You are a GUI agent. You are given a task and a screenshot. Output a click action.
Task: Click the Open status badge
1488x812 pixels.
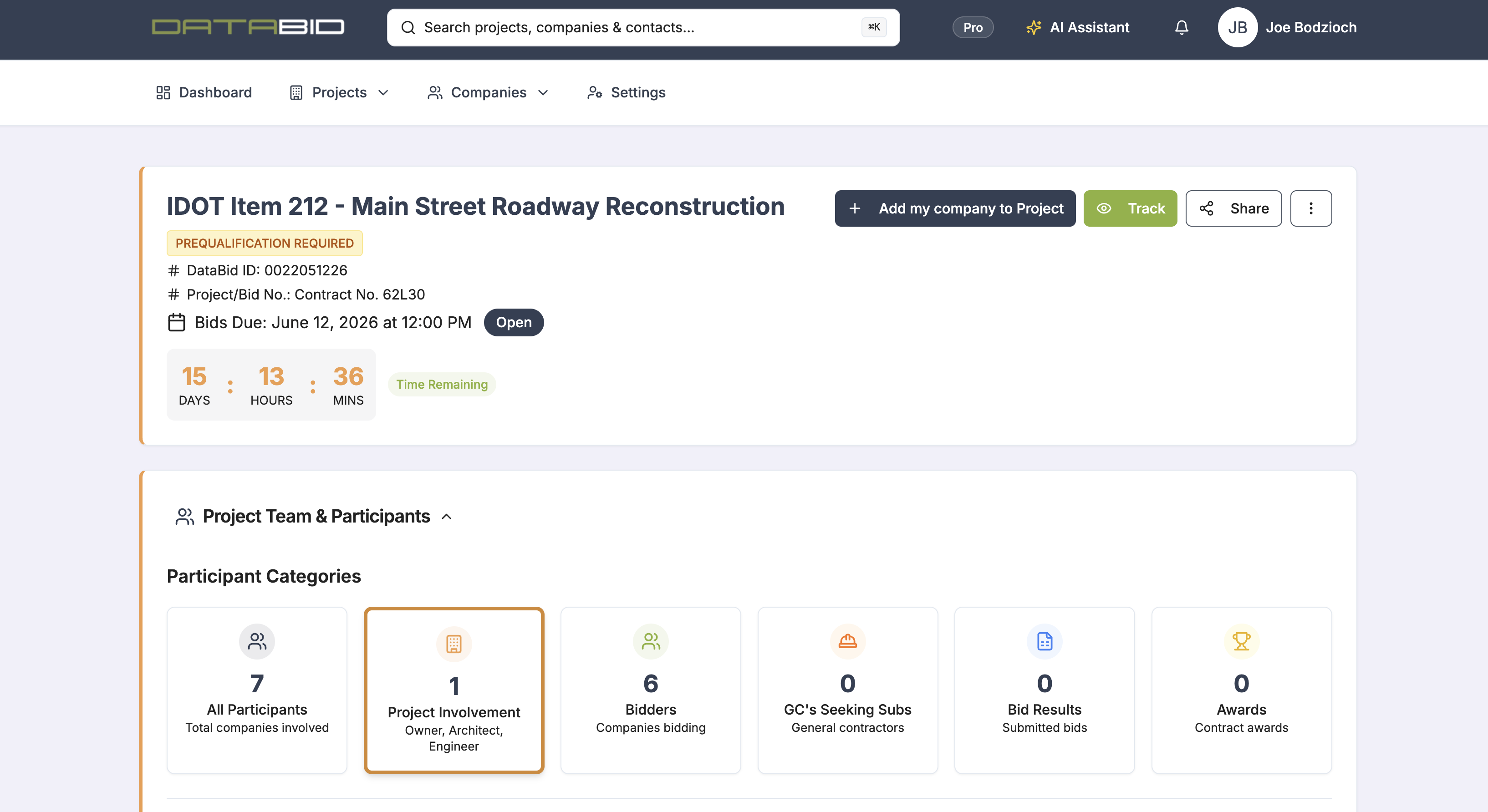coord(514,322)
